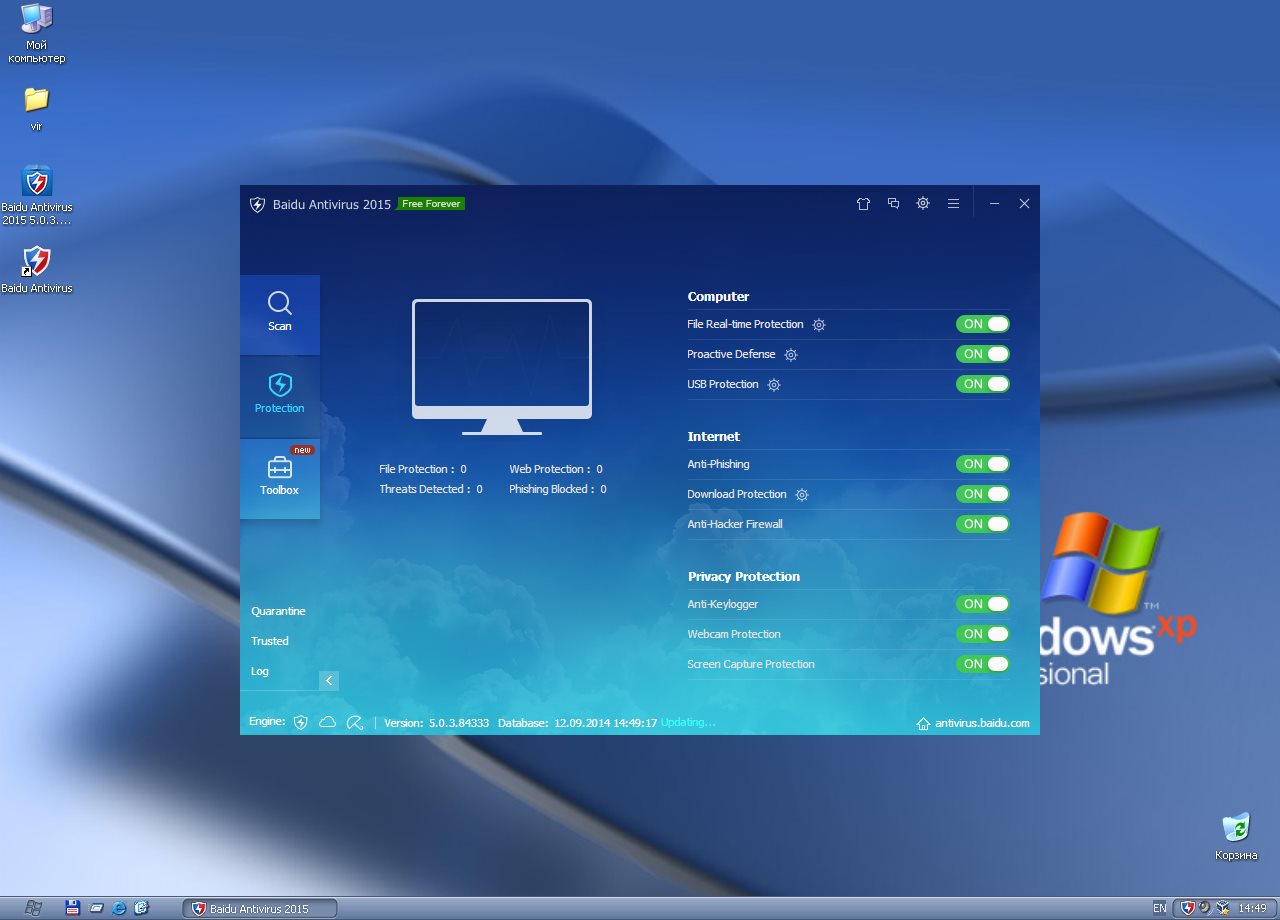The image size is (1280, 920).
Task: Click Baidu Antivirus 2015 taskbar button
Action: (260, 908)
